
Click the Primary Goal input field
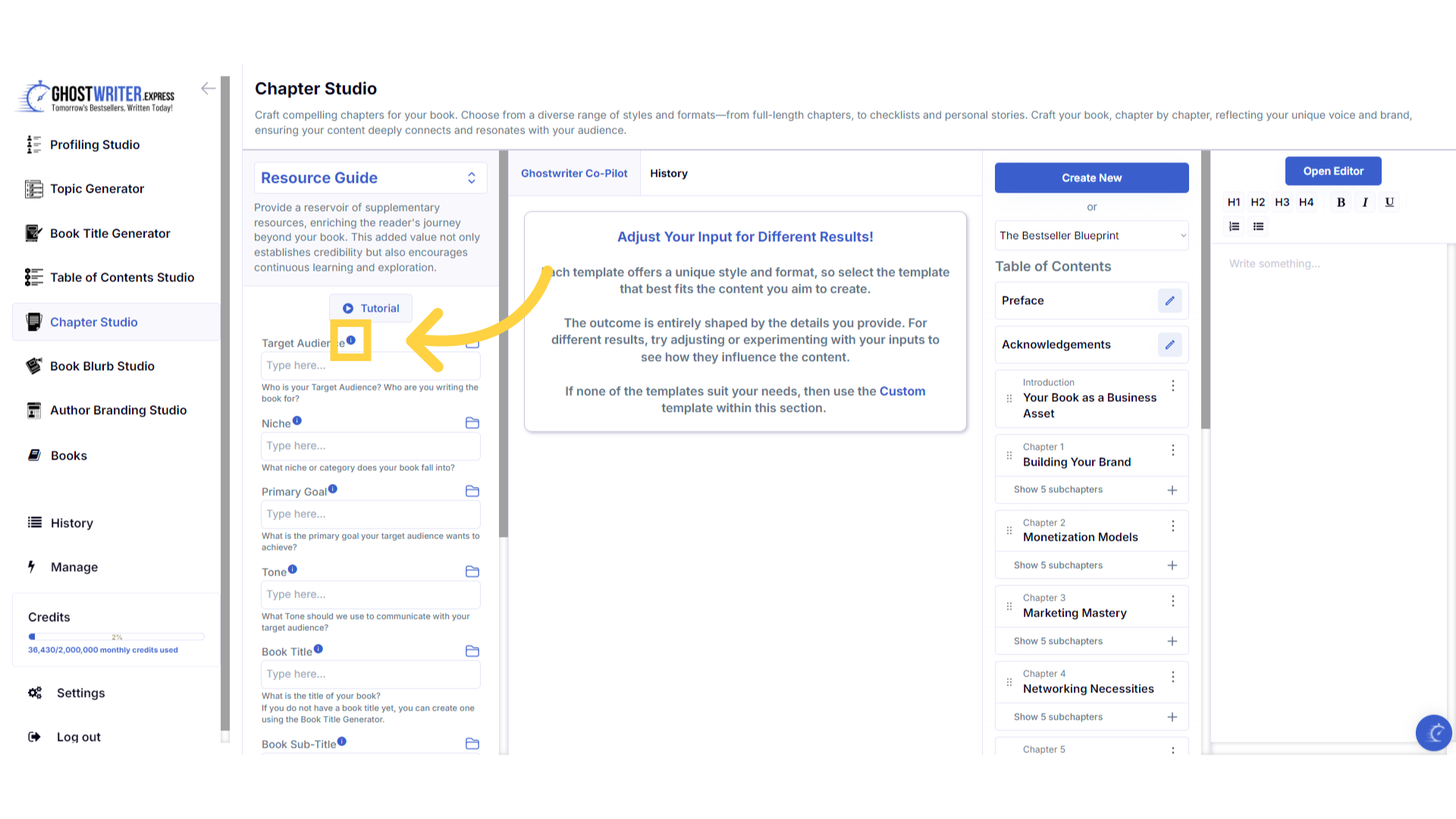(x=370, y=514)
